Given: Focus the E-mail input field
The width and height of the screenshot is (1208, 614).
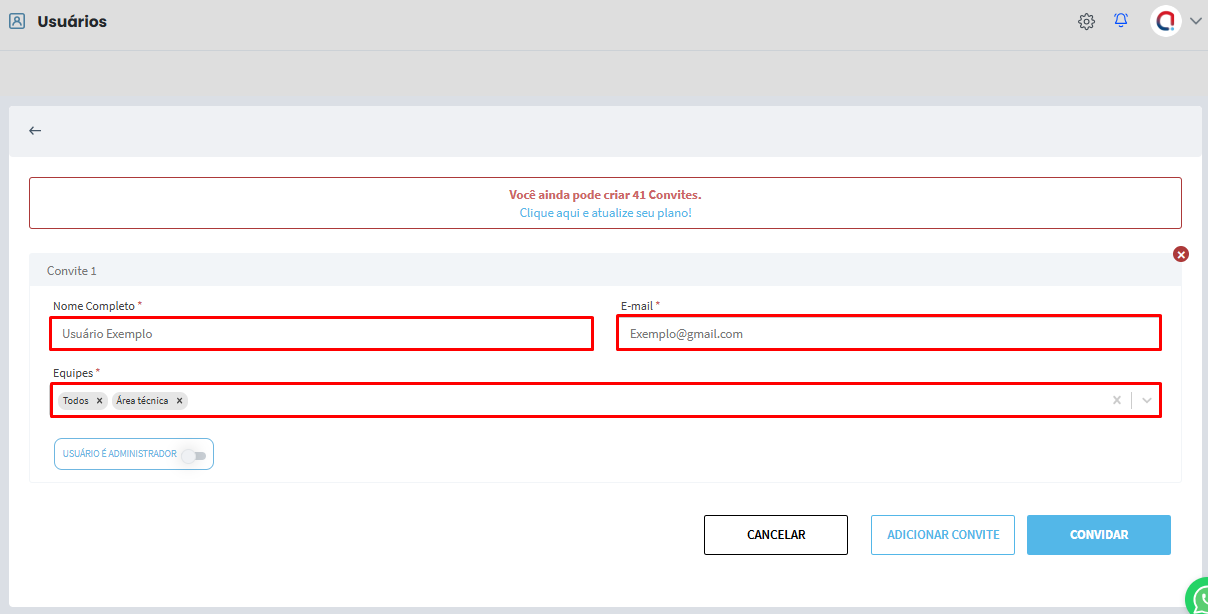Looking at the screenshot, I should (889, 334).
